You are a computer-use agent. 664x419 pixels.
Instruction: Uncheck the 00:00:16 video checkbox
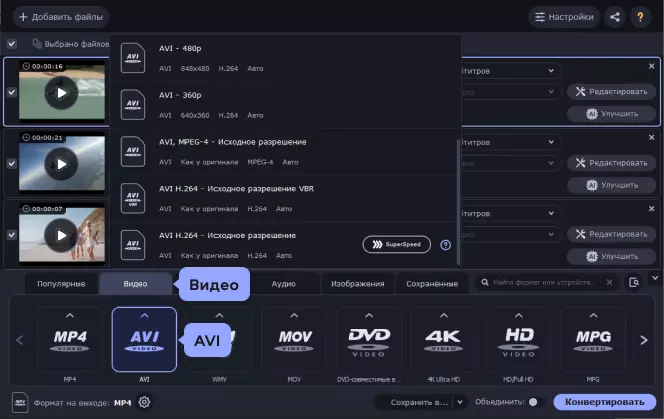[x=11, y=92]
